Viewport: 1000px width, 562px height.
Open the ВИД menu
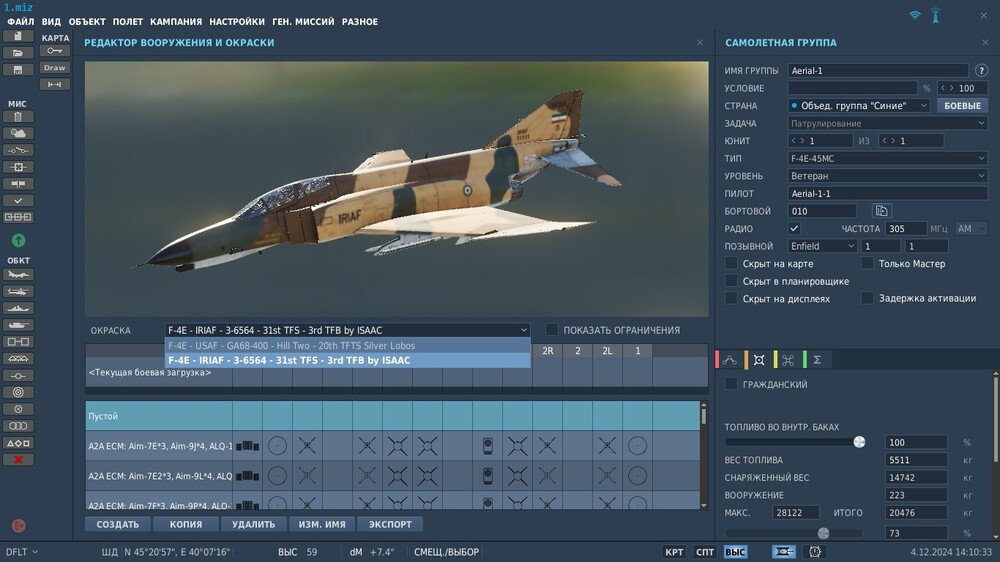[x=51, y=22]
